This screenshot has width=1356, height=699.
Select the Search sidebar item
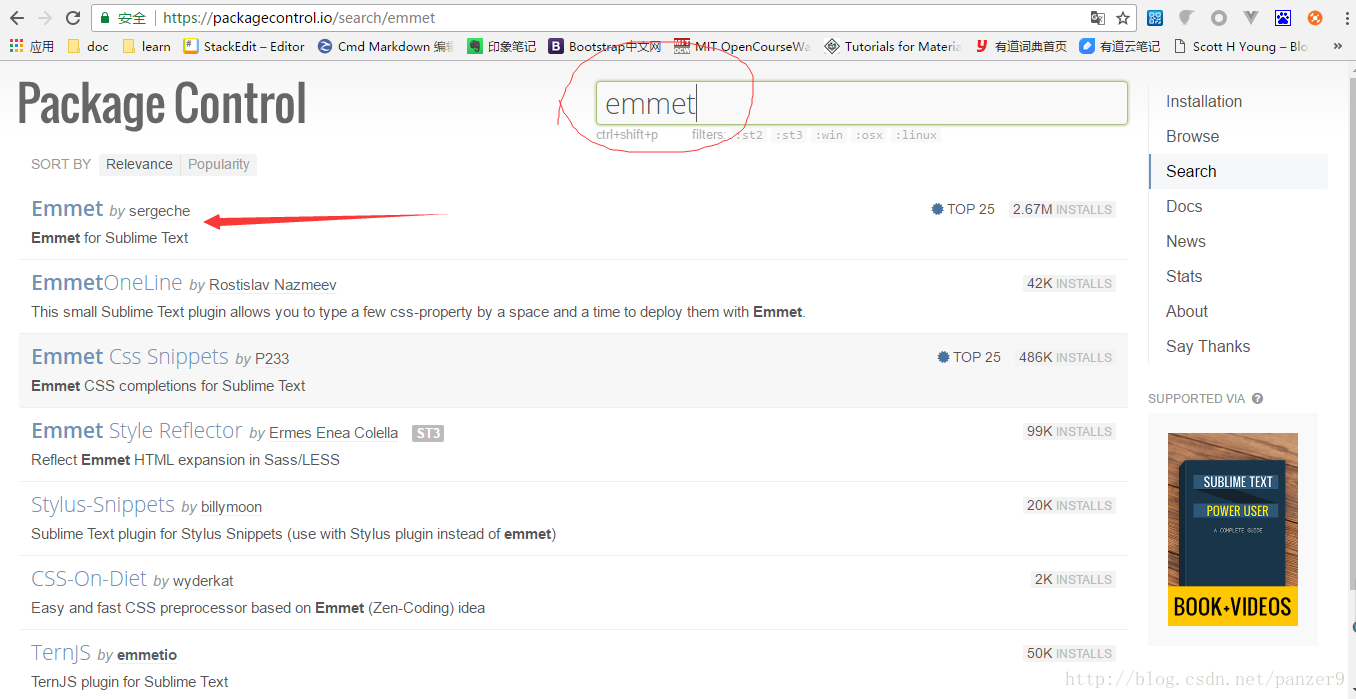coord(1238,171)
